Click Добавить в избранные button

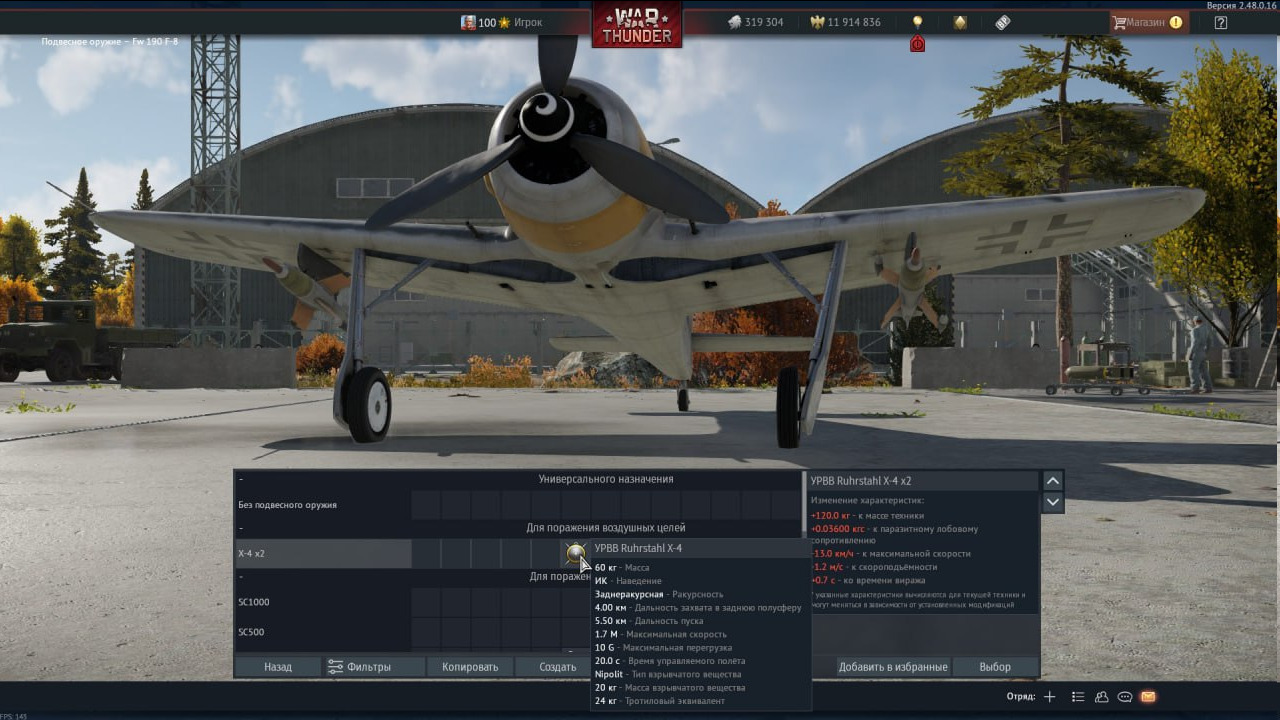point(893,667)
